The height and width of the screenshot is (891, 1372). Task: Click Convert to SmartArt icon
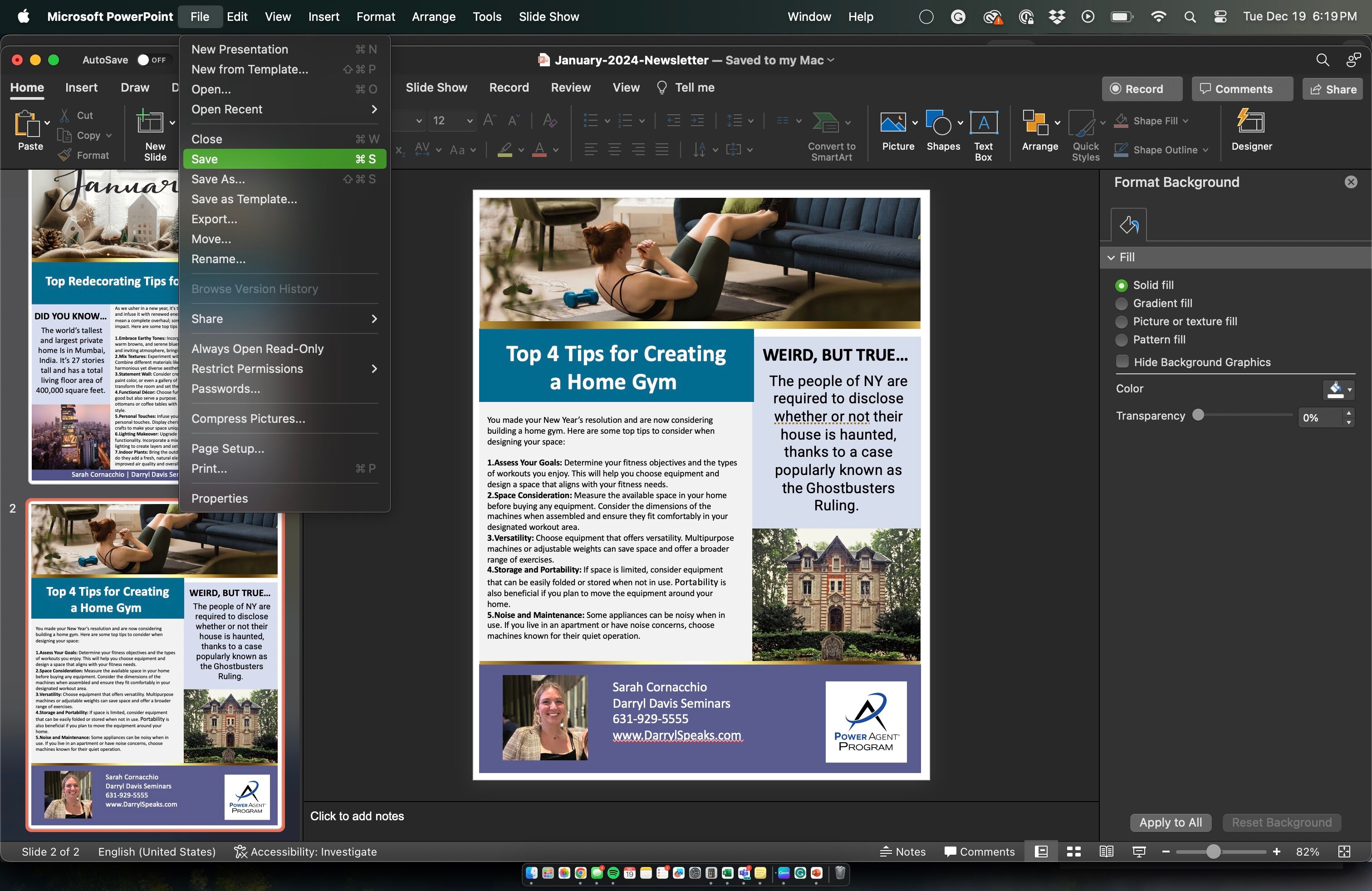point(825,123)
